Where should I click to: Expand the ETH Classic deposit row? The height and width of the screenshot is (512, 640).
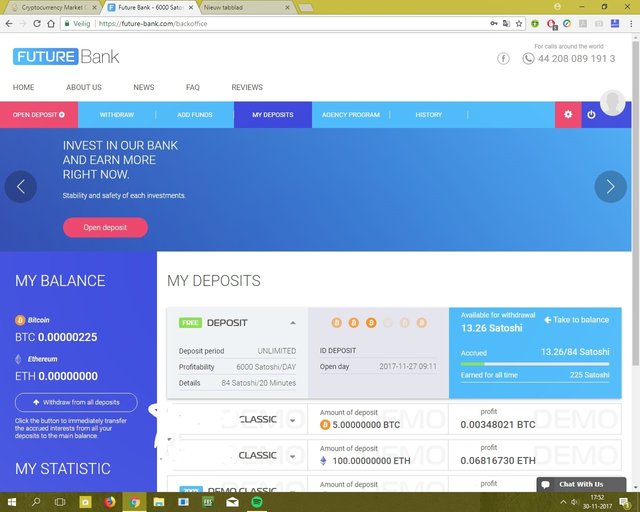coord(293,456)
